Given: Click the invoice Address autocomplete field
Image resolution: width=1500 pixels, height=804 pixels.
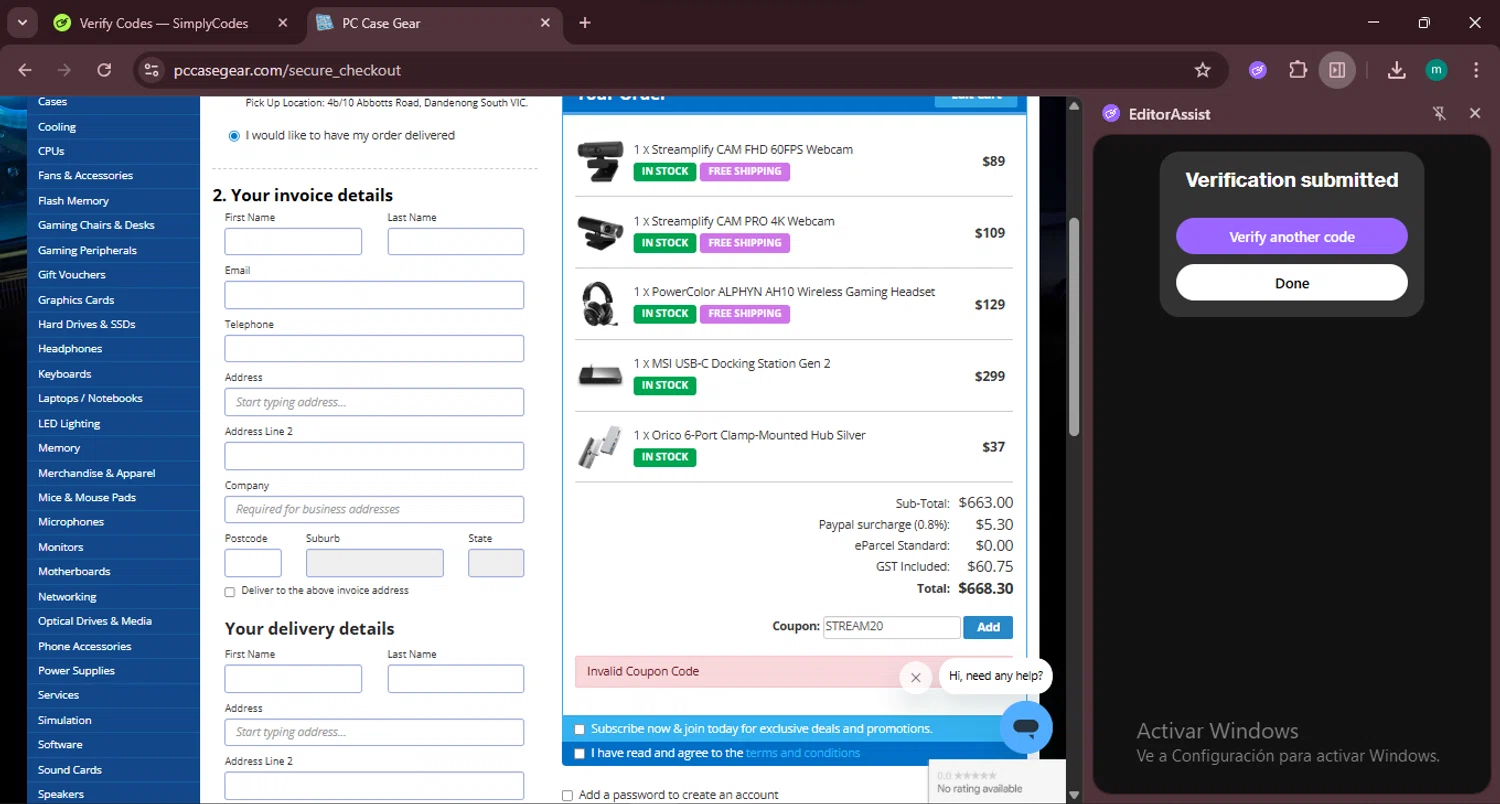Looking at the screenshot, I should tap(374, 402).
